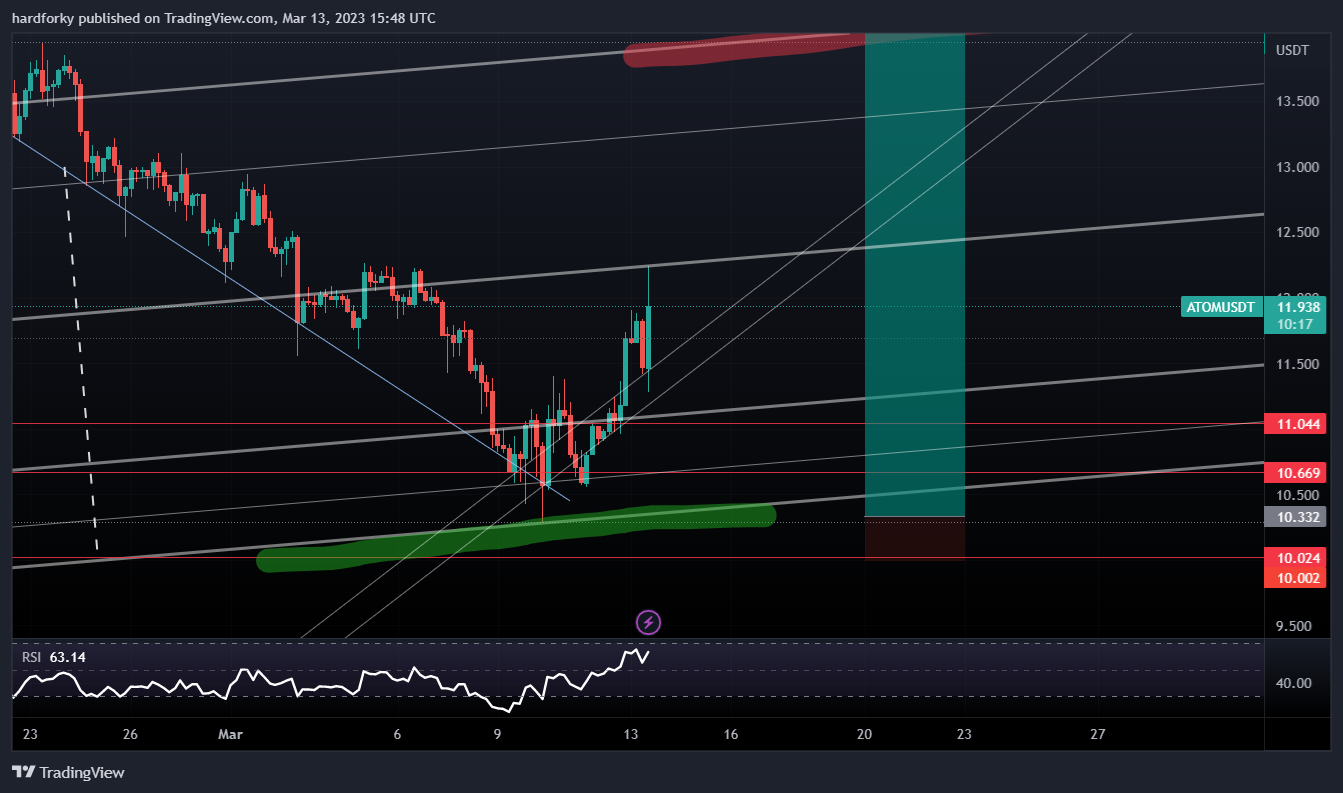Click the RSI indicator label
Screen dimensions: 1343x793
32,657
